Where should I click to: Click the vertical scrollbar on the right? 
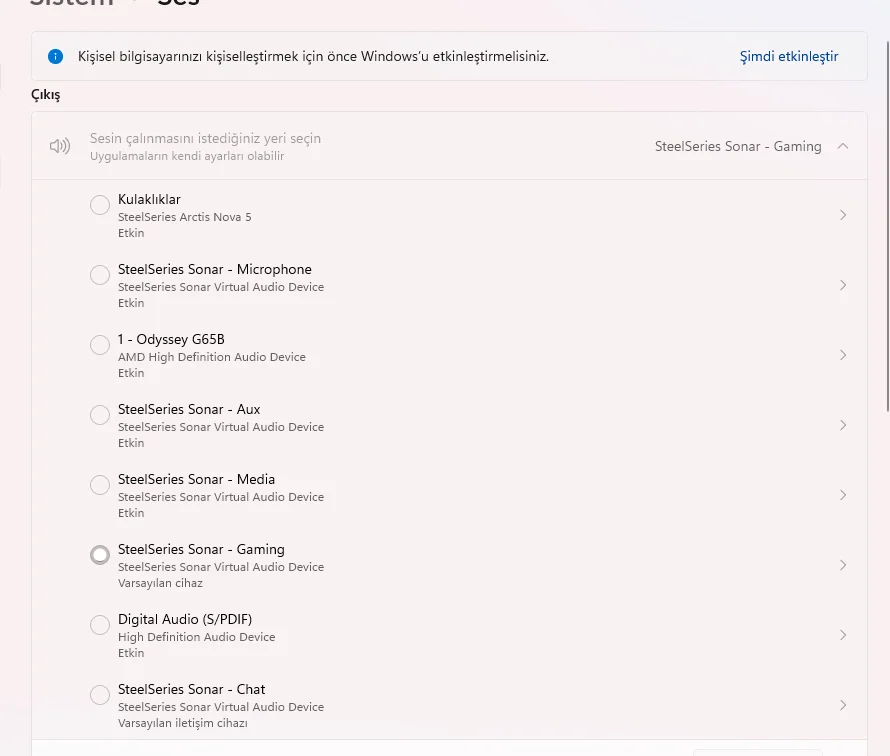point(888,226)
